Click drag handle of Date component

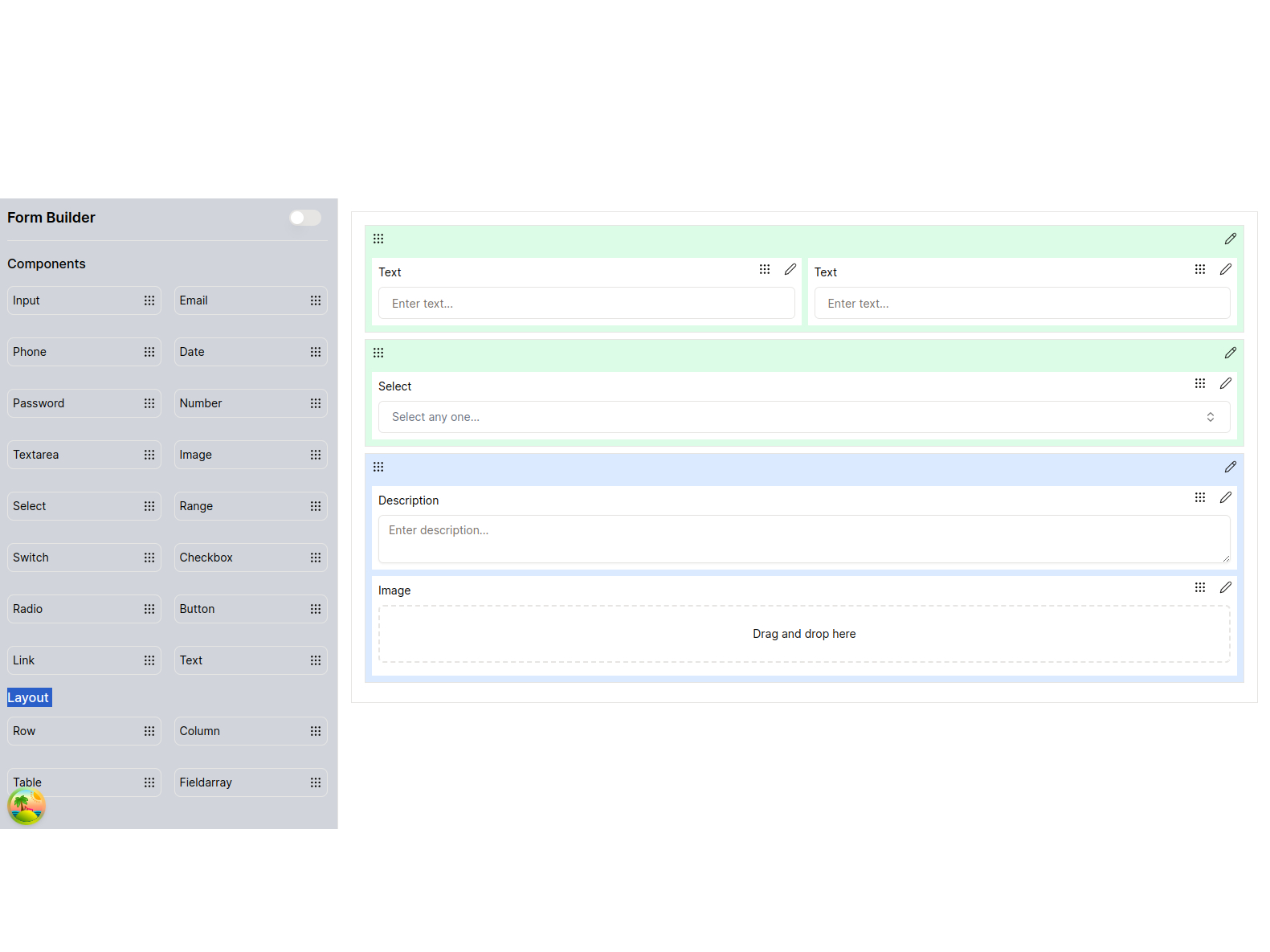(316, 352)
